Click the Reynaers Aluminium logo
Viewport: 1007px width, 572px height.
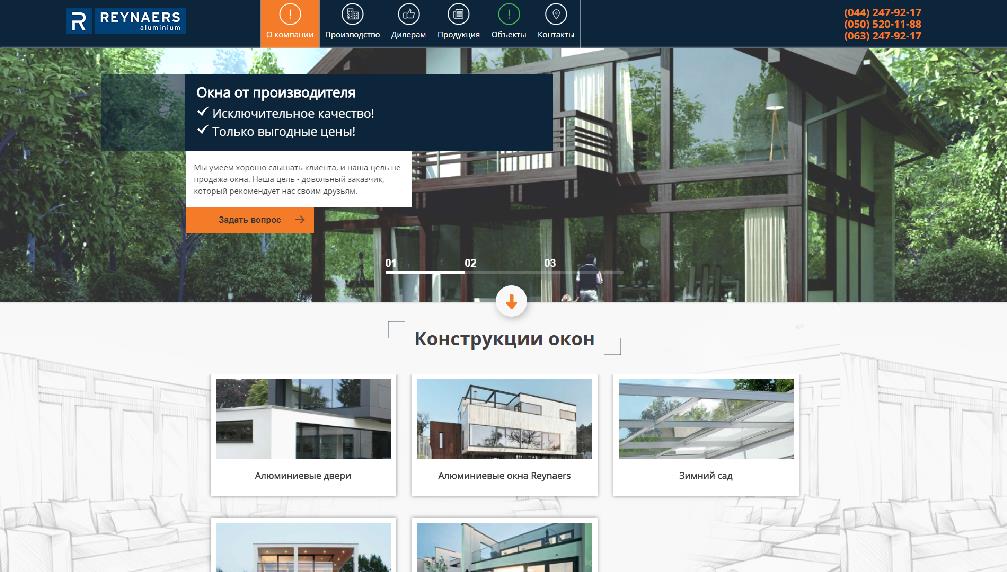(126, 21)
